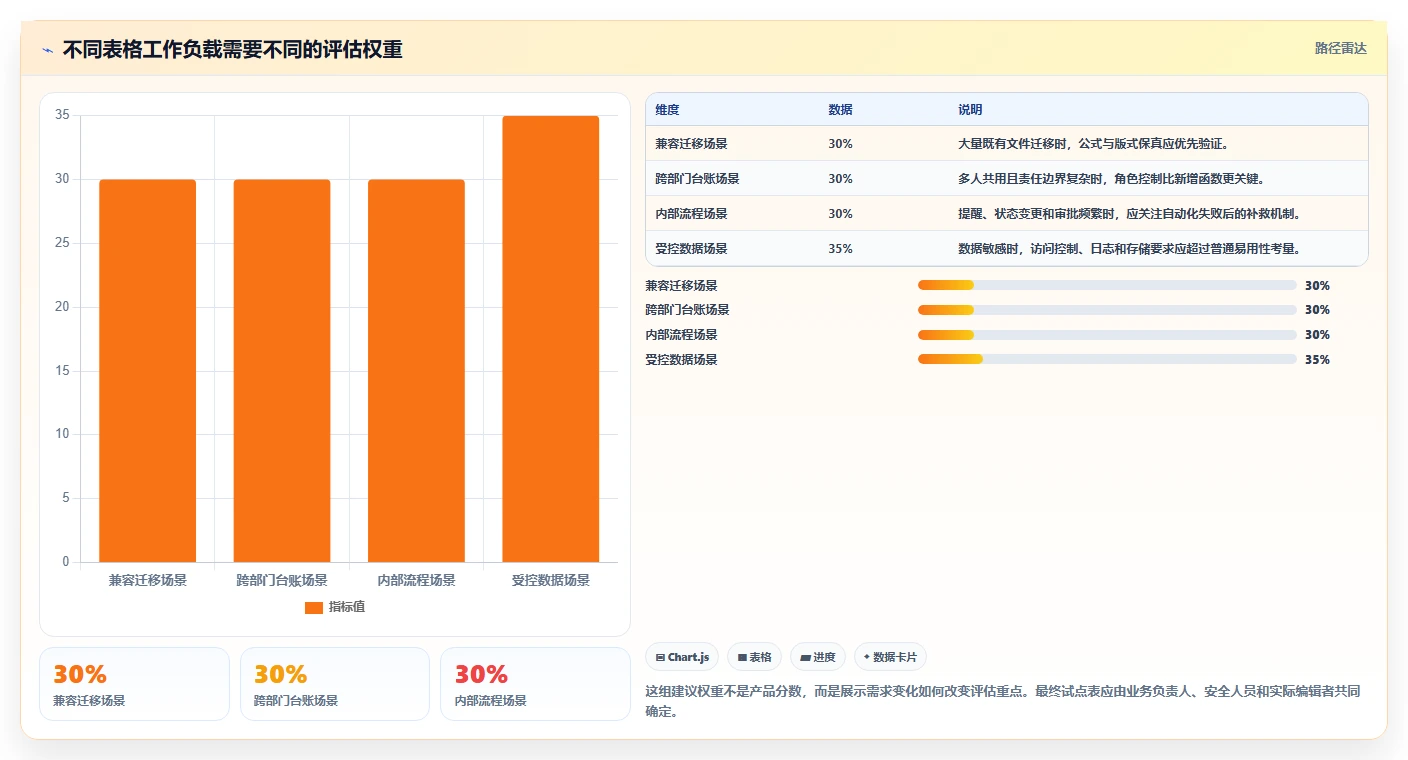Click the 维度 column header
Screen dimensions: 1408x760
[x=667, y=110]
